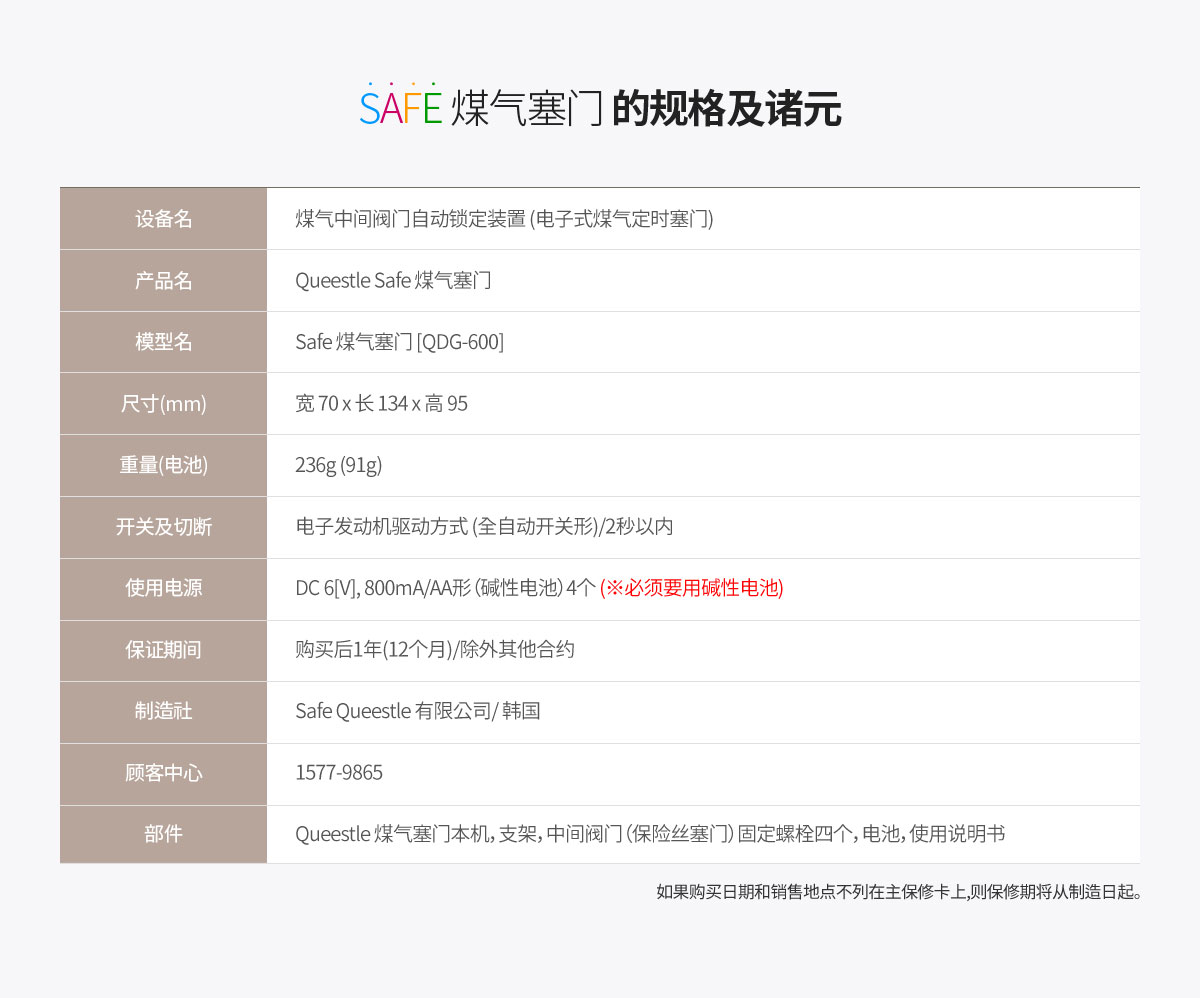Select customer center number 1577-9865

339,773
